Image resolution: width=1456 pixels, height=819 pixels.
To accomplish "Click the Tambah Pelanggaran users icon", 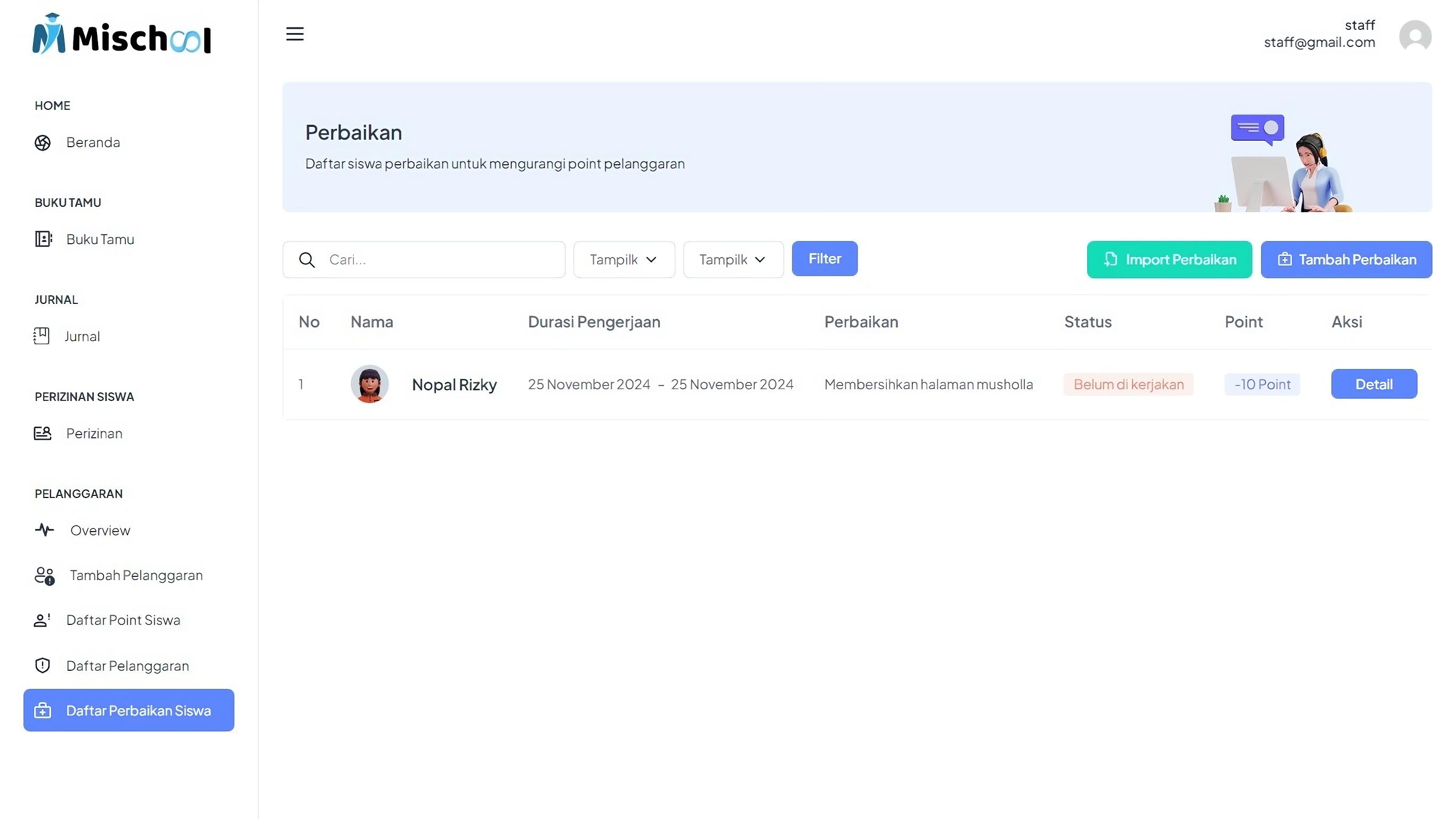I will (44, 576).
